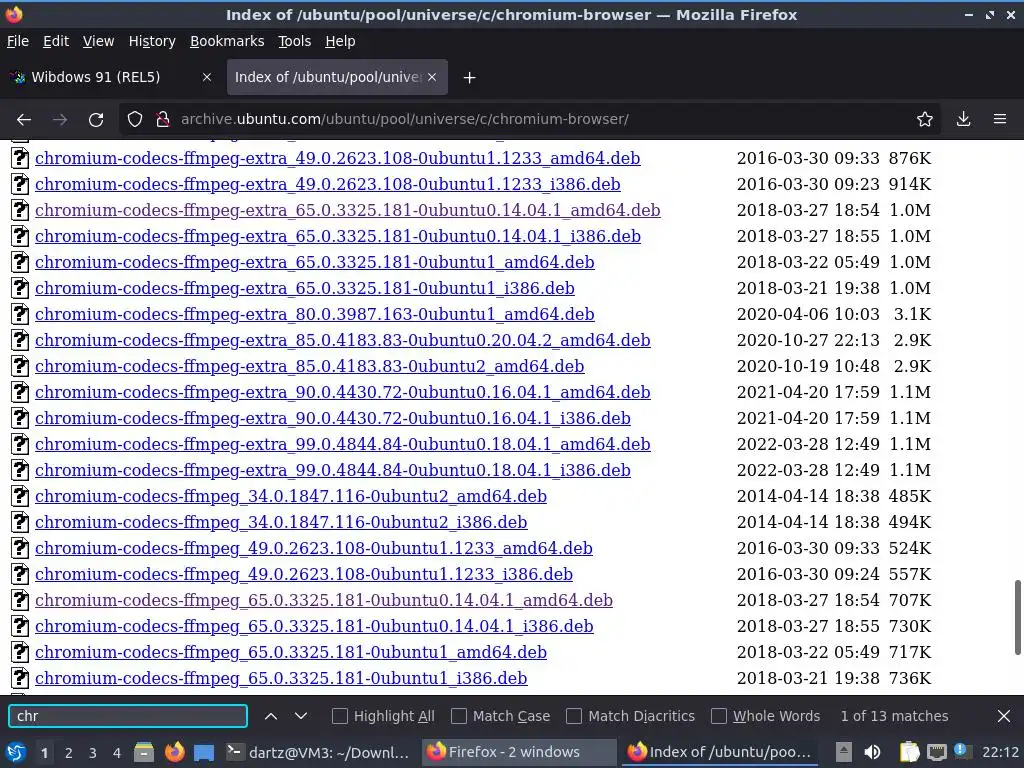Image resolution: width=1024 pixels, height=768 pixels.
Task: Open the Edit menu
Action: (56, 41)
